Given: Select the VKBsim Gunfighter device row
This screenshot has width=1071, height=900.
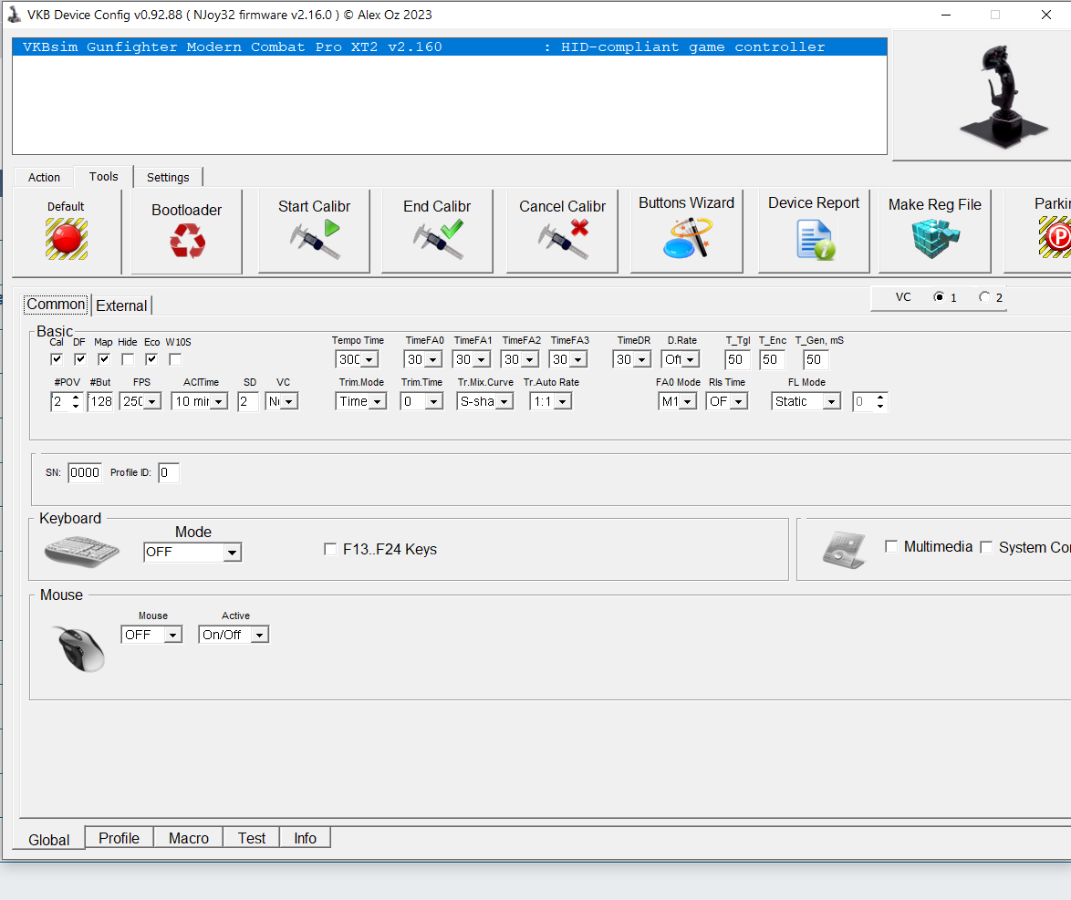Looking at the screenshot, I should pyautogui.click(x=449, y=46).
